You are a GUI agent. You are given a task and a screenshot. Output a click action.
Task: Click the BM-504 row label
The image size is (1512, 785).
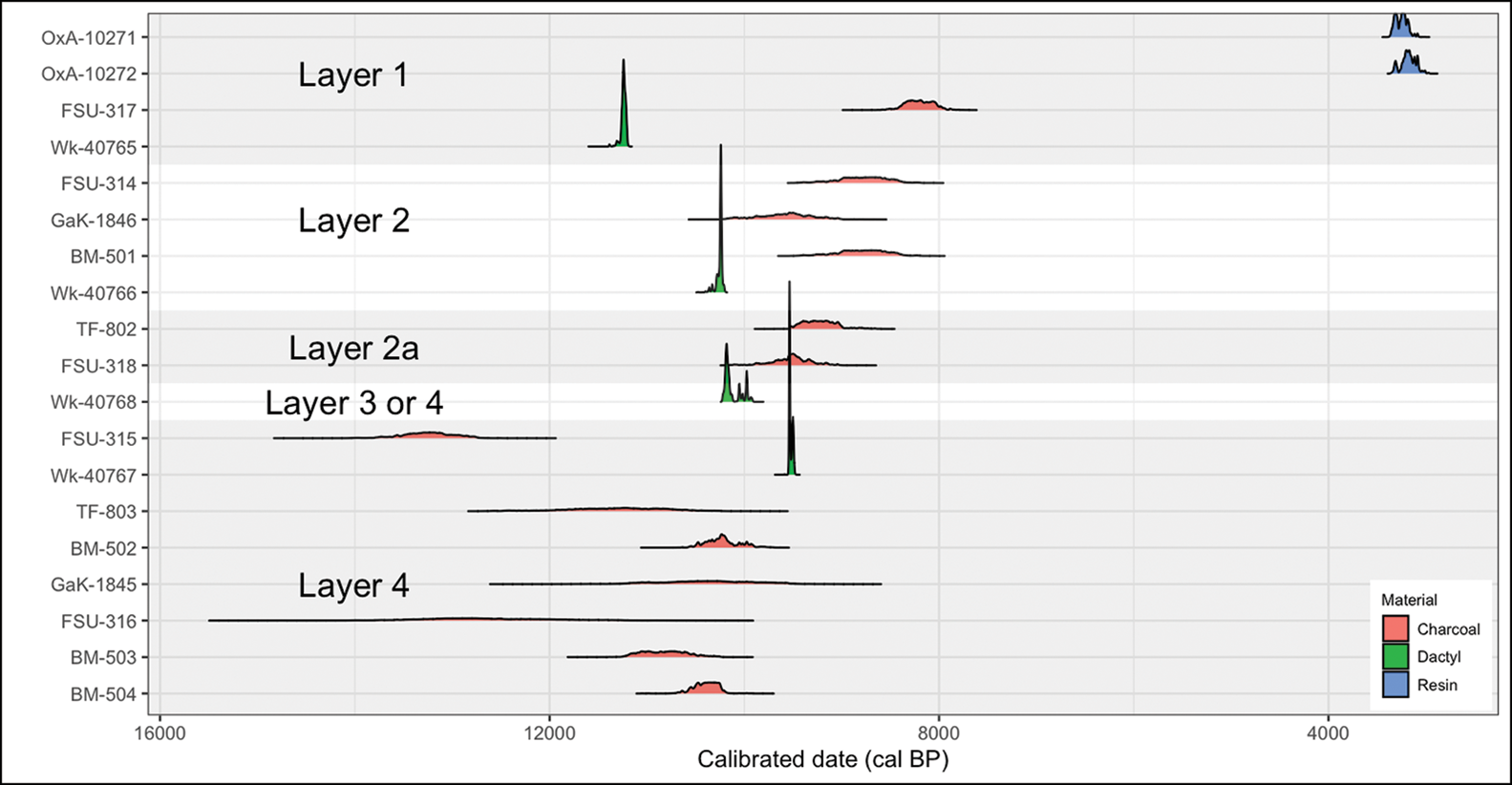(x=103, y=695)
